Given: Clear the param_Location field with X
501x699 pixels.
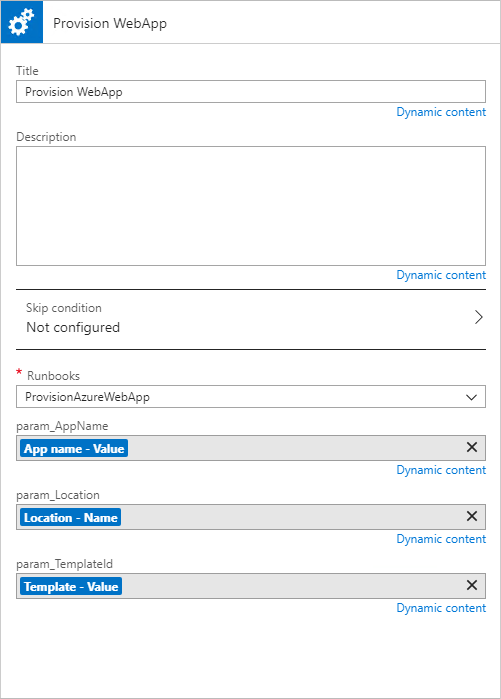Looking at the screenshot, I should [x=472, y=516].
